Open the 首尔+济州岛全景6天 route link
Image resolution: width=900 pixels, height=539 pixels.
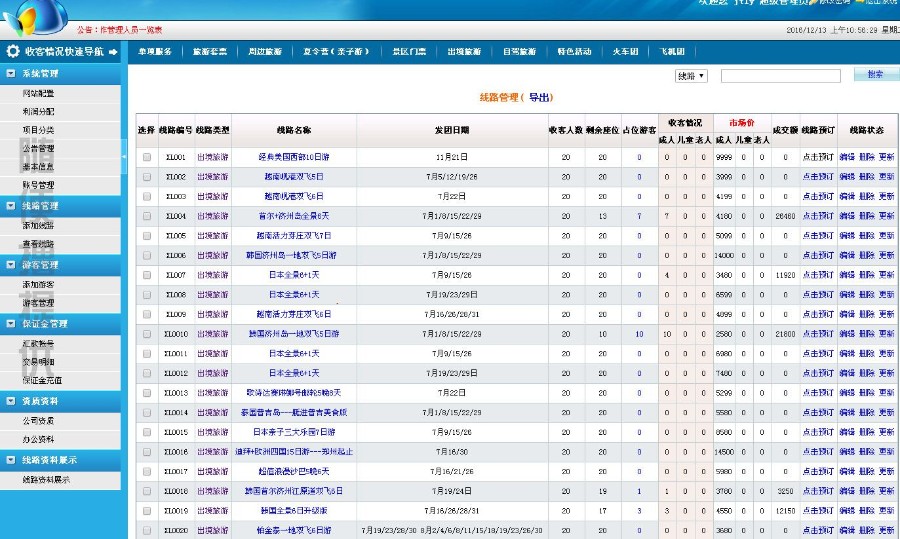point(294,216)
